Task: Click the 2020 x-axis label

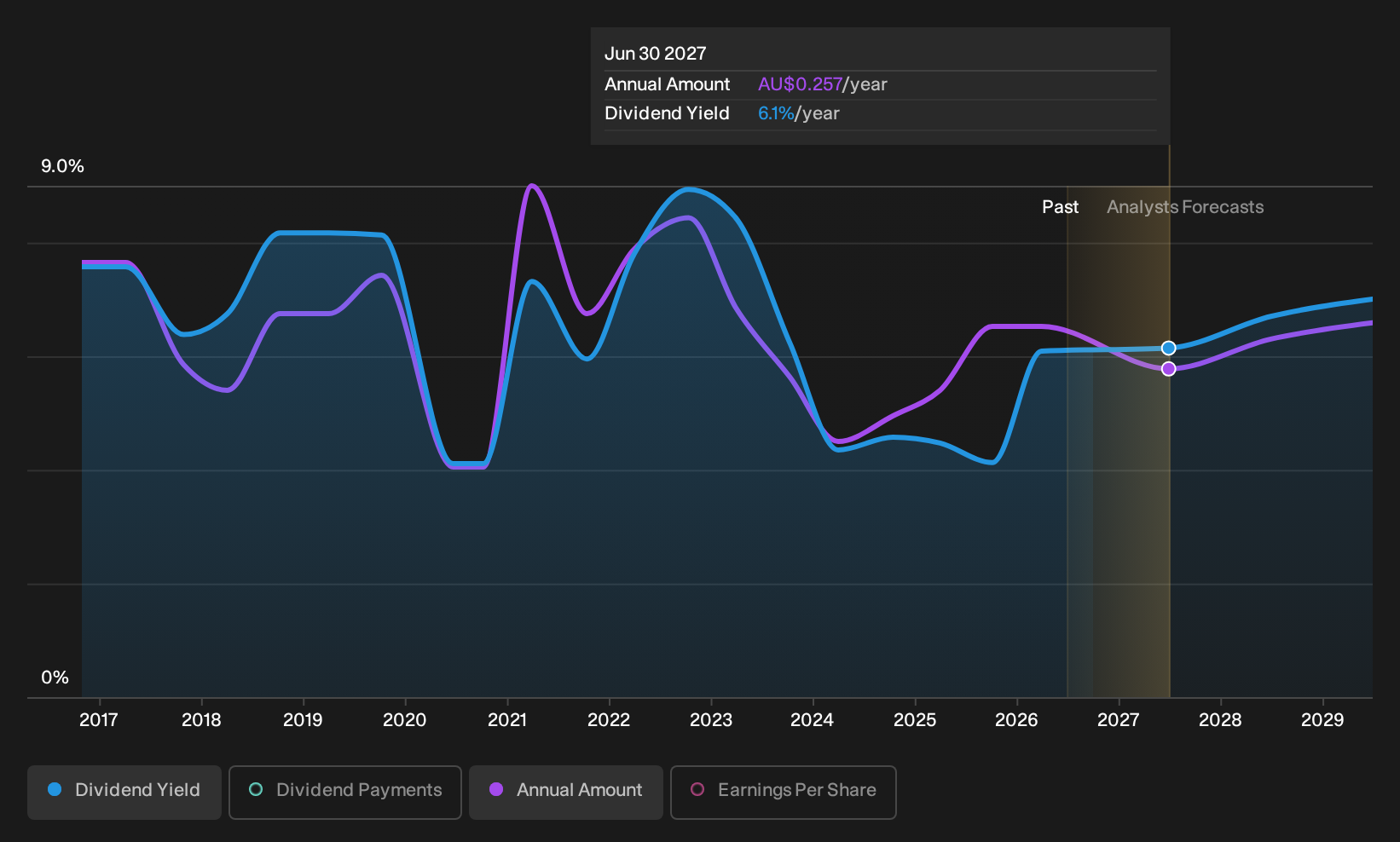Action: [x=404, y=720]
